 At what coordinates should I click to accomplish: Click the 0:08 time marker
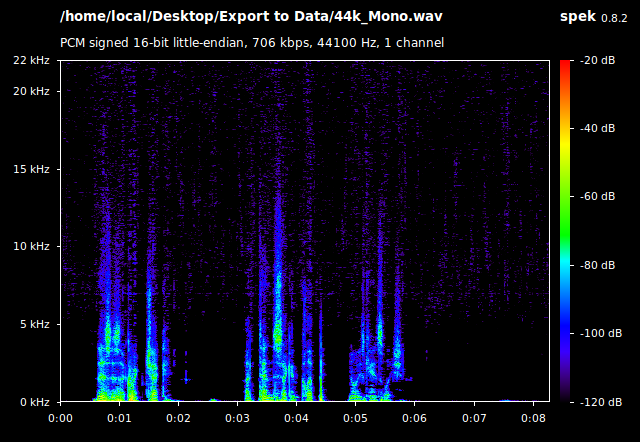tap(532, 418)
